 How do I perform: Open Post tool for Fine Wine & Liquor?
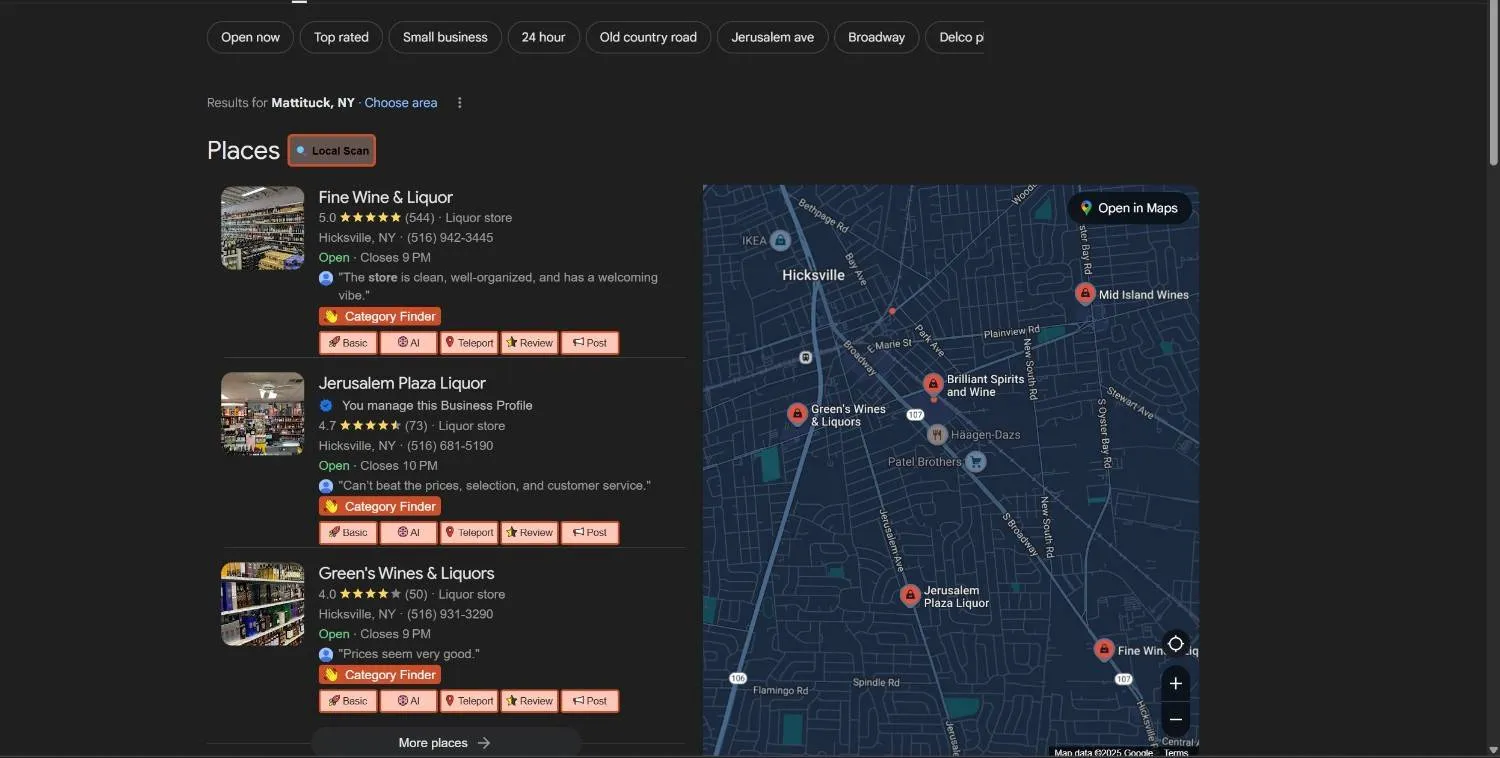590,343
